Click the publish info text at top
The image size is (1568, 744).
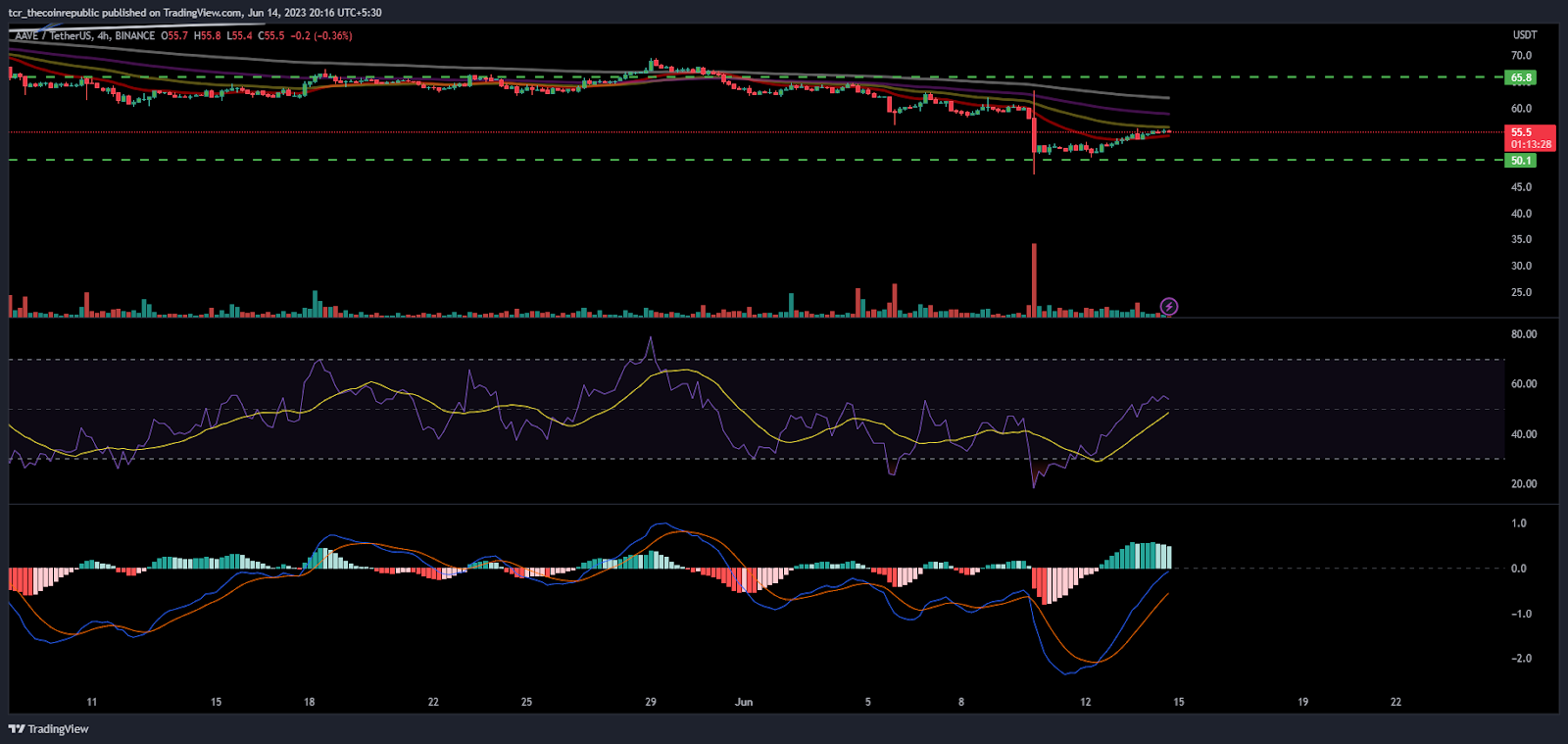pyautogui.click(x=195, y=13)
